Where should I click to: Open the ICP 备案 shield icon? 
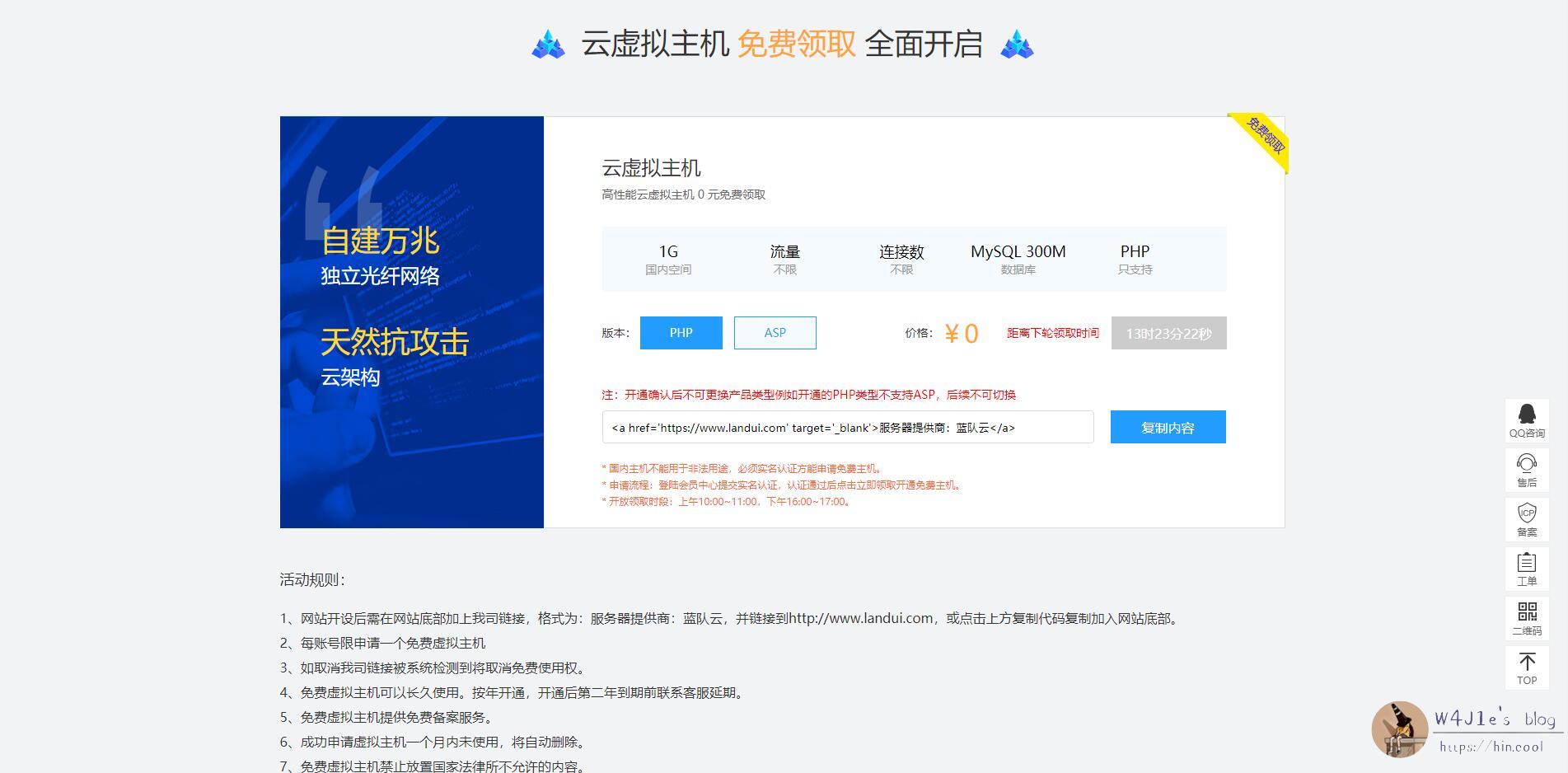pos(1527,518)
